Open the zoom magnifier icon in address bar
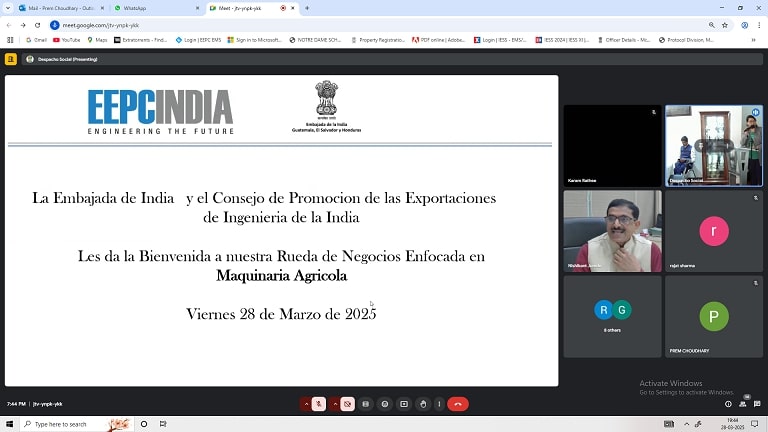Screen dimensions: 768x432 [712, 25]
